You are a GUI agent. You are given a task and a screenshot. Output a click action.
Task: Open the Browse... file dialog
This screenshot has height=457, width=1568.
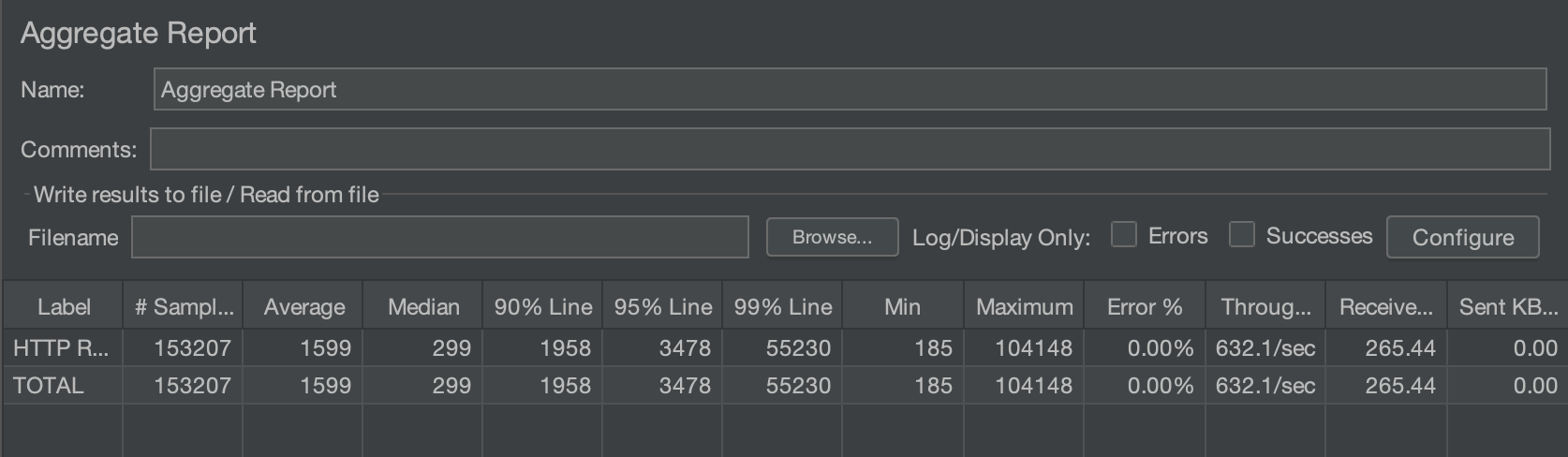832,237
